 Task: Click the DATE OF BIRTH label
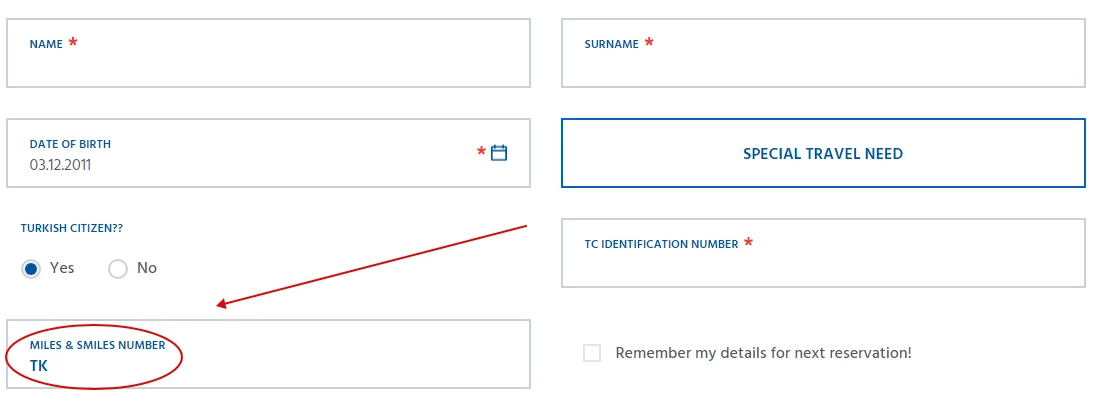point(70,144)
